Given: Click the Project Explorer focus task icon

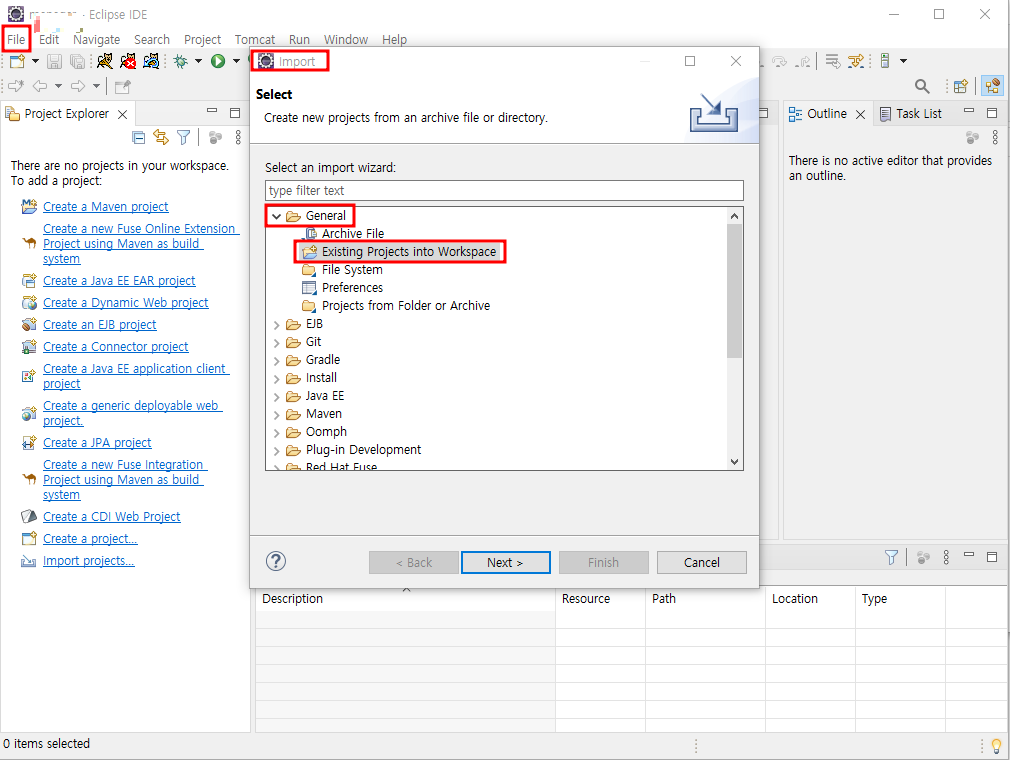Looking at the screenshot, I should [x=215, y=137].
